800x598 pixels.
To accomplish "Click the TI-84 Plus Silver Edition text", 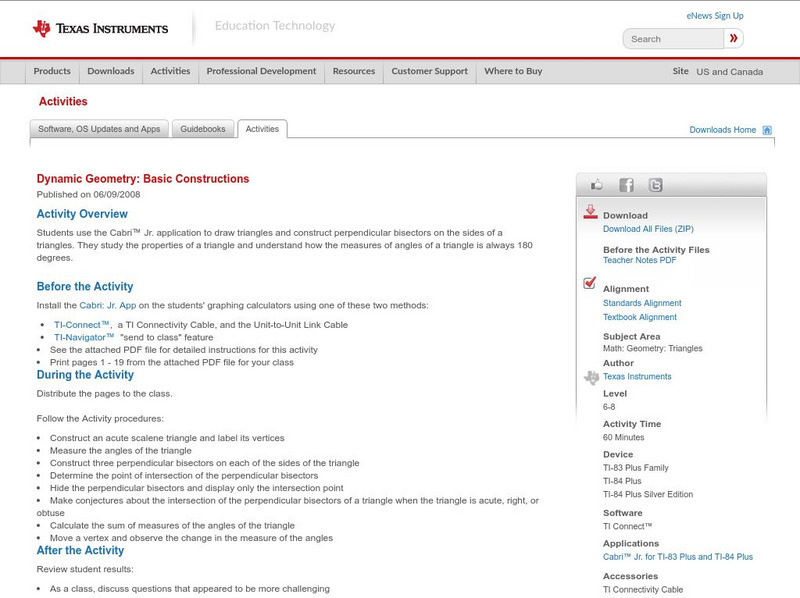I will point(648,494).
